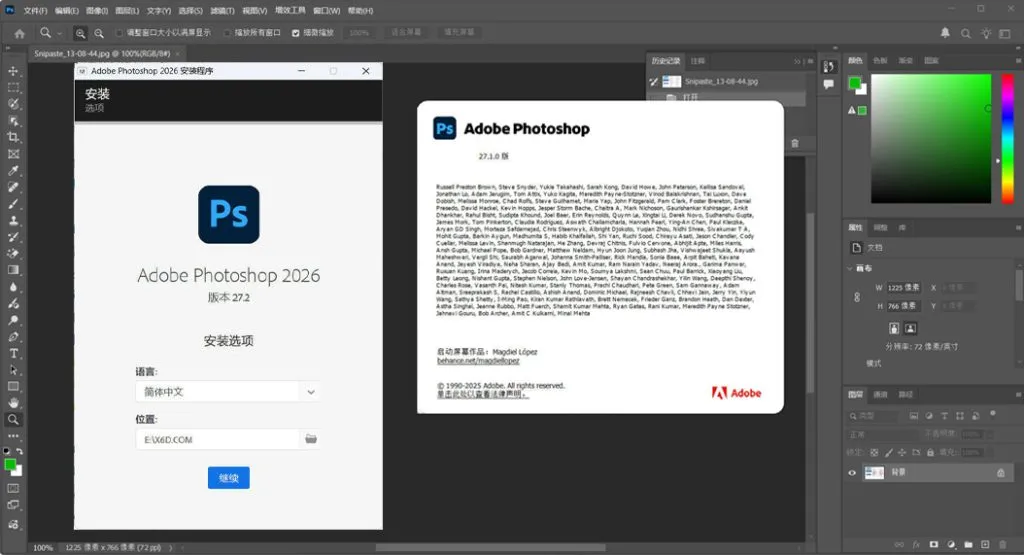Open the extra tools three-dots menu

(13, 436)
